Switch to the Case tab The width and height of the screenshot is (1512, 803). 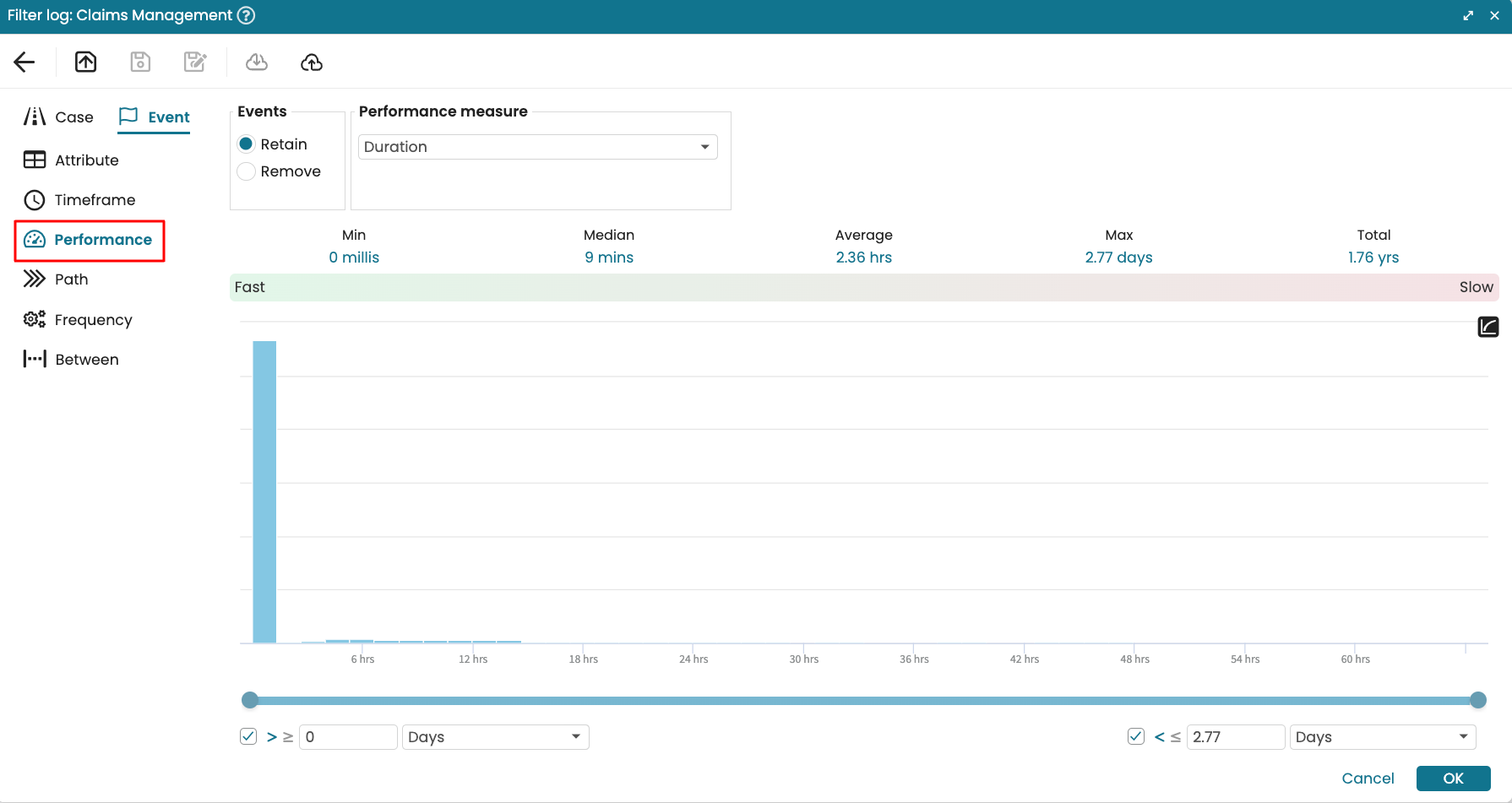(x=59, y=117)
